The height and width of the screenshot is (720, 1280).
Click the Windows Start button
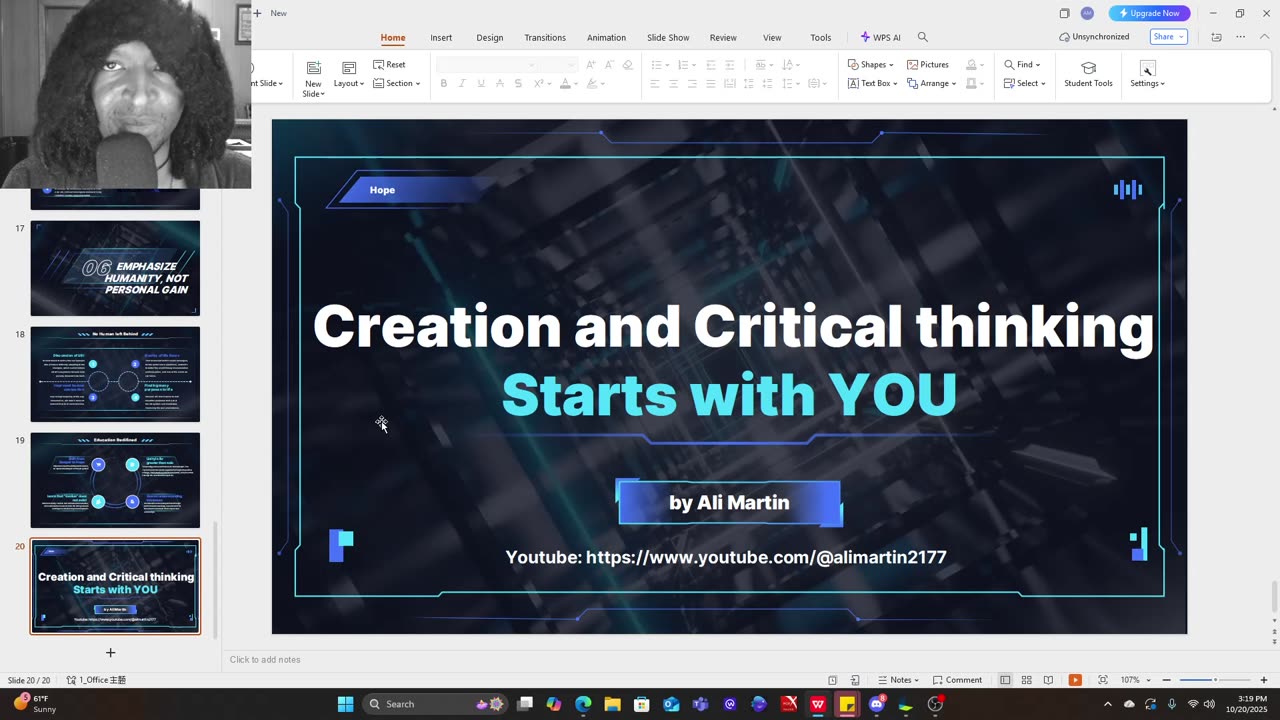point(345,704)
